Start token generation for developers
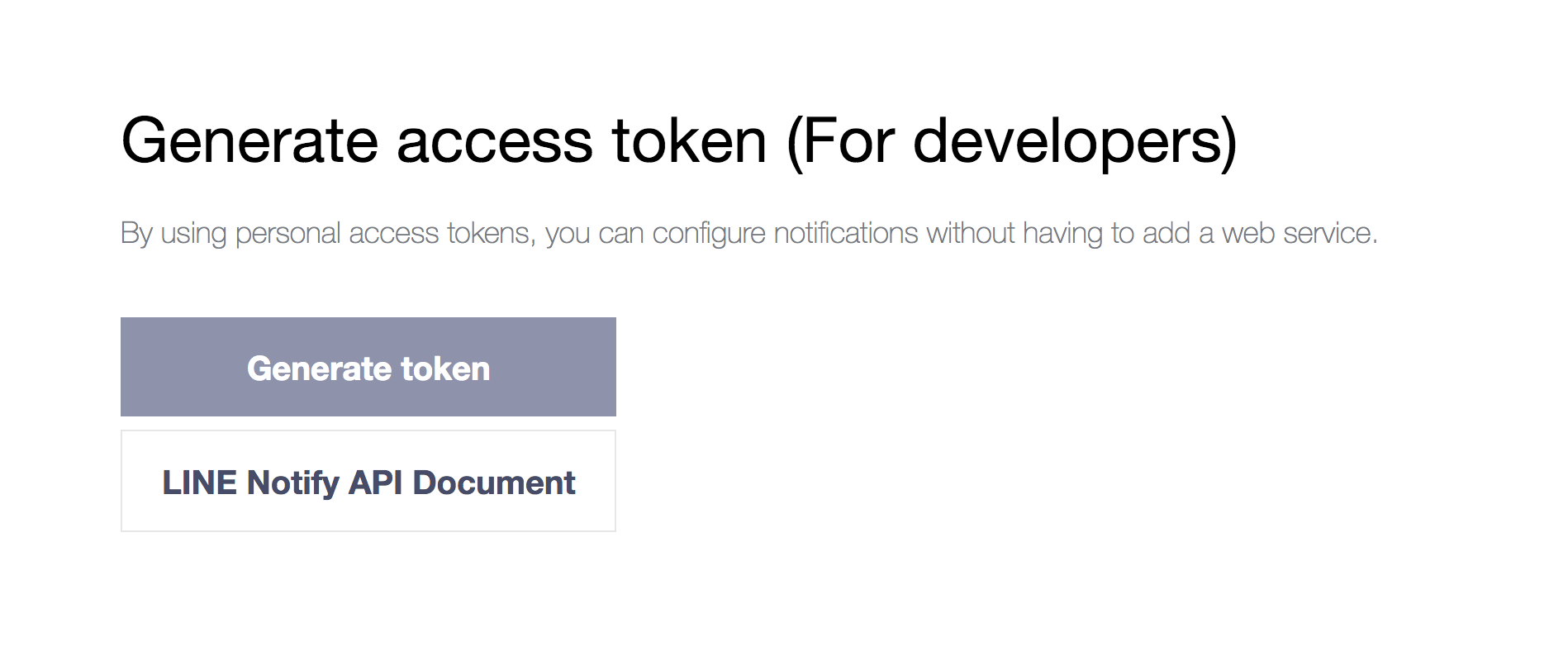The height and width of the screenshot is (661, 1568). coord(368,367)
